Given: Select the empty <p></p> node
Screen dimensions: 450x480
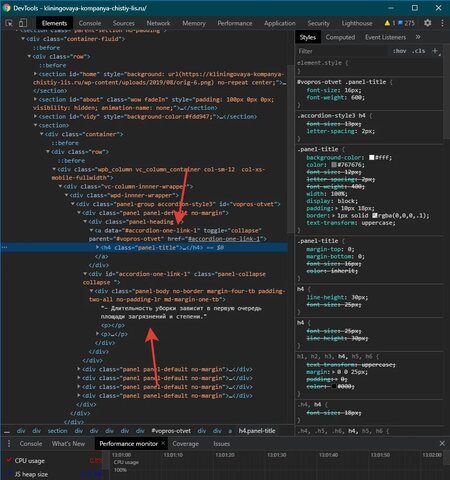Looking at the screenshot, I should pos(113,325).
